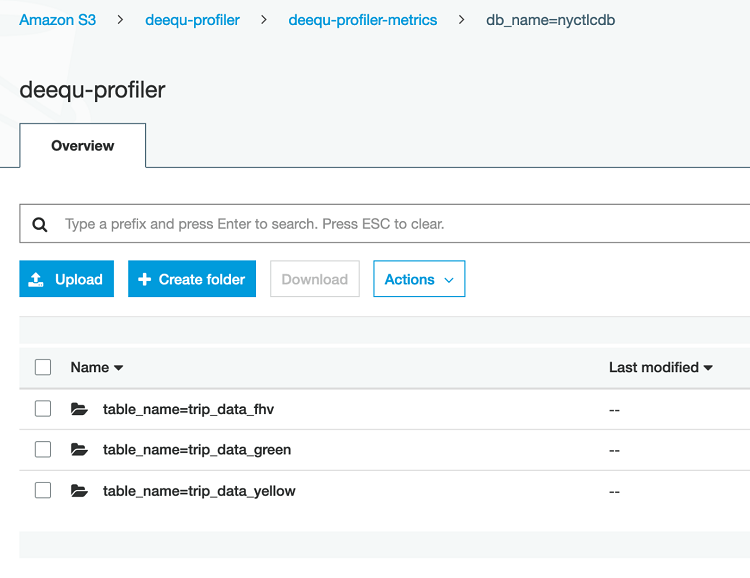This screenshot has height=578, width=750.
Task: Check the table_name=trip_data_fhv row checkbox
Action: tap(43, 409)
